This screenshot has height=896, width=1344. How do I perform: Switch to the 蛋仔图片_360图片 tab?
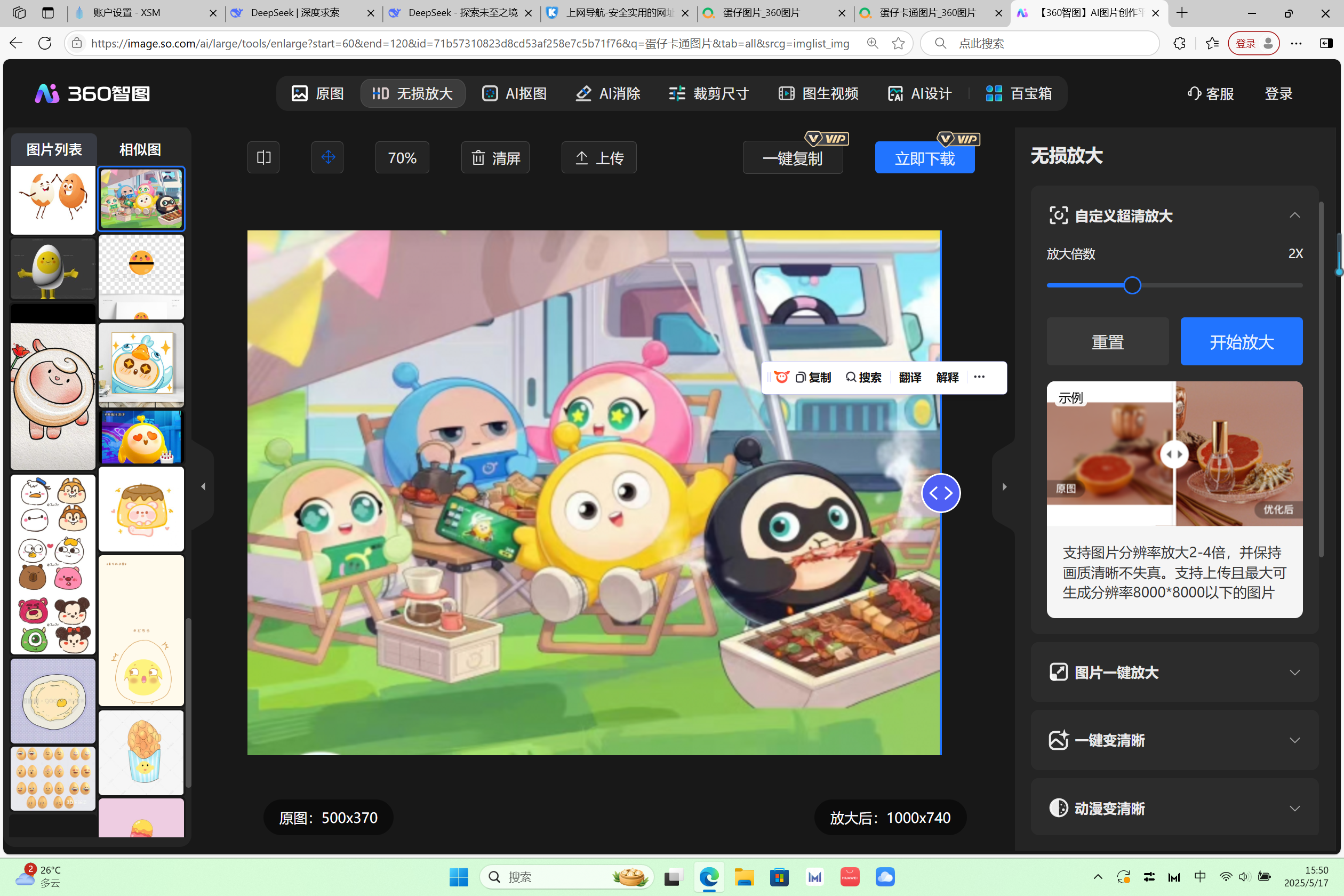774,13
